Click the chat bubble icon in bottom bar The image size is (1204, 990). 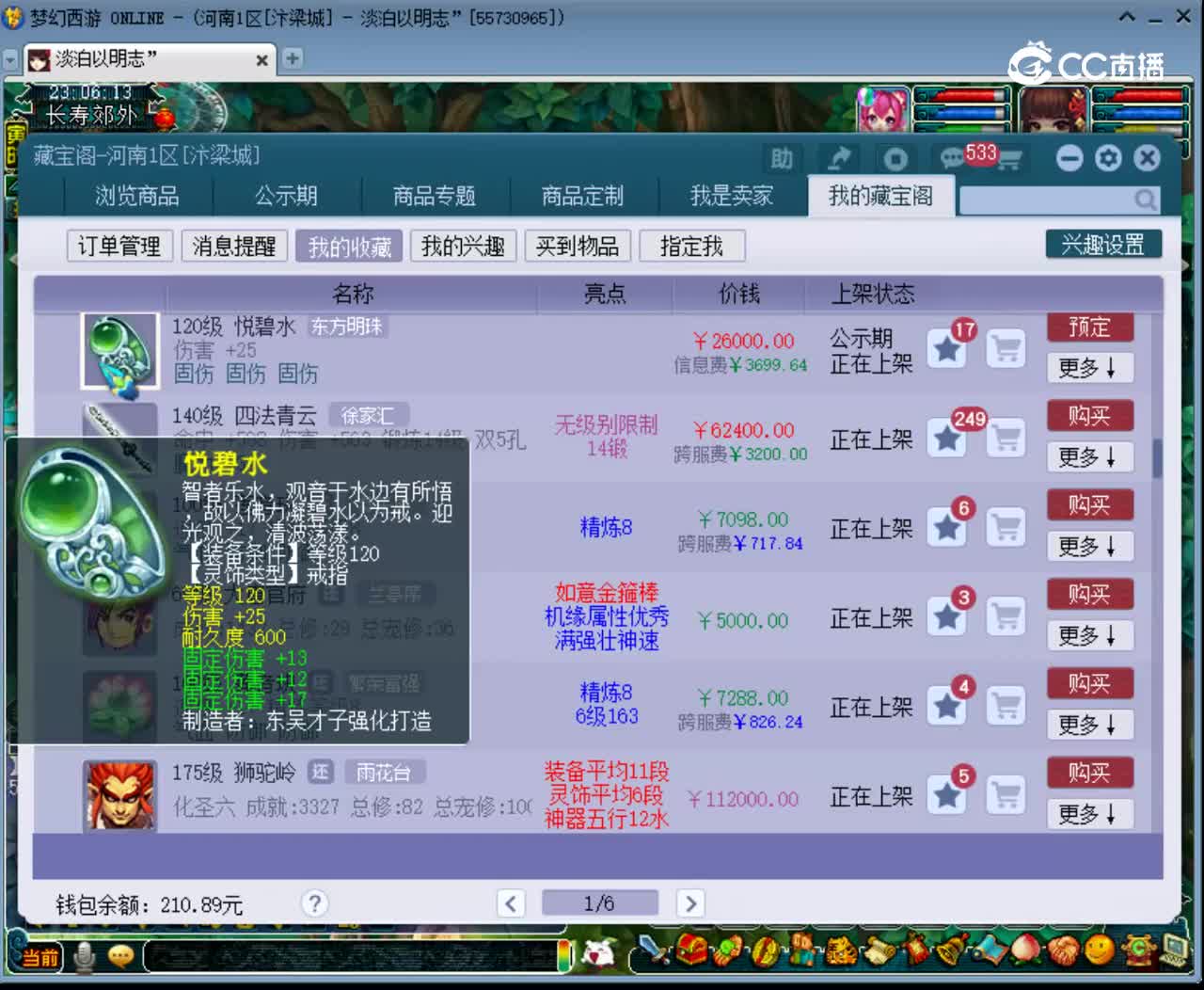click(120, 956)
